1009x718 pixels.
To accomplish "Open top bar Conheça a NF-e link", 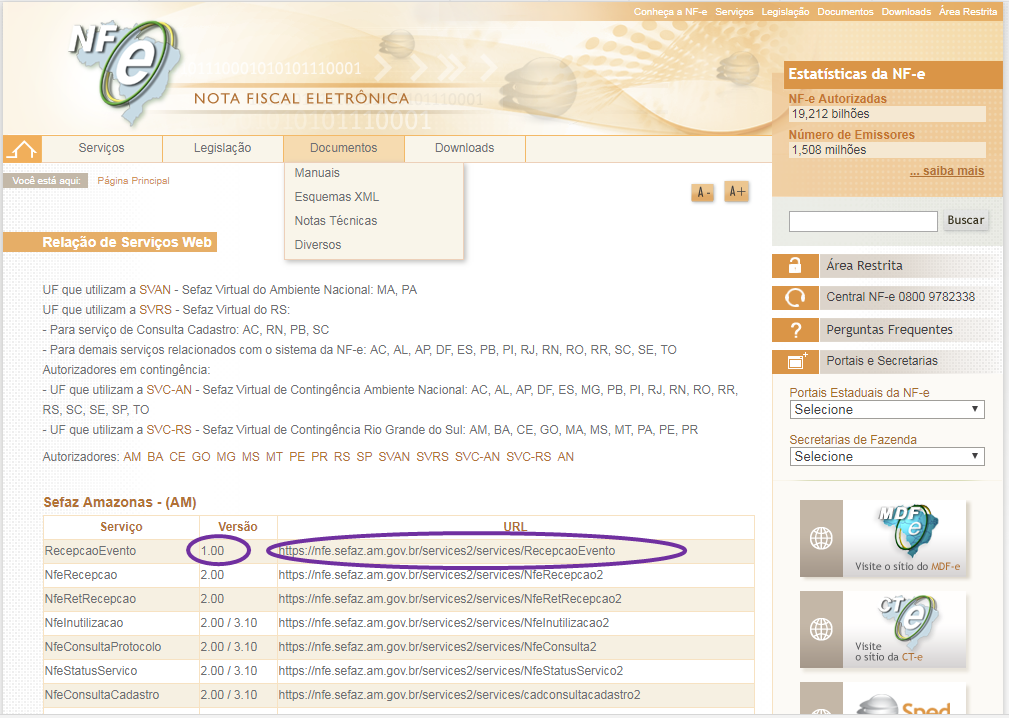I will coord(670,12).
